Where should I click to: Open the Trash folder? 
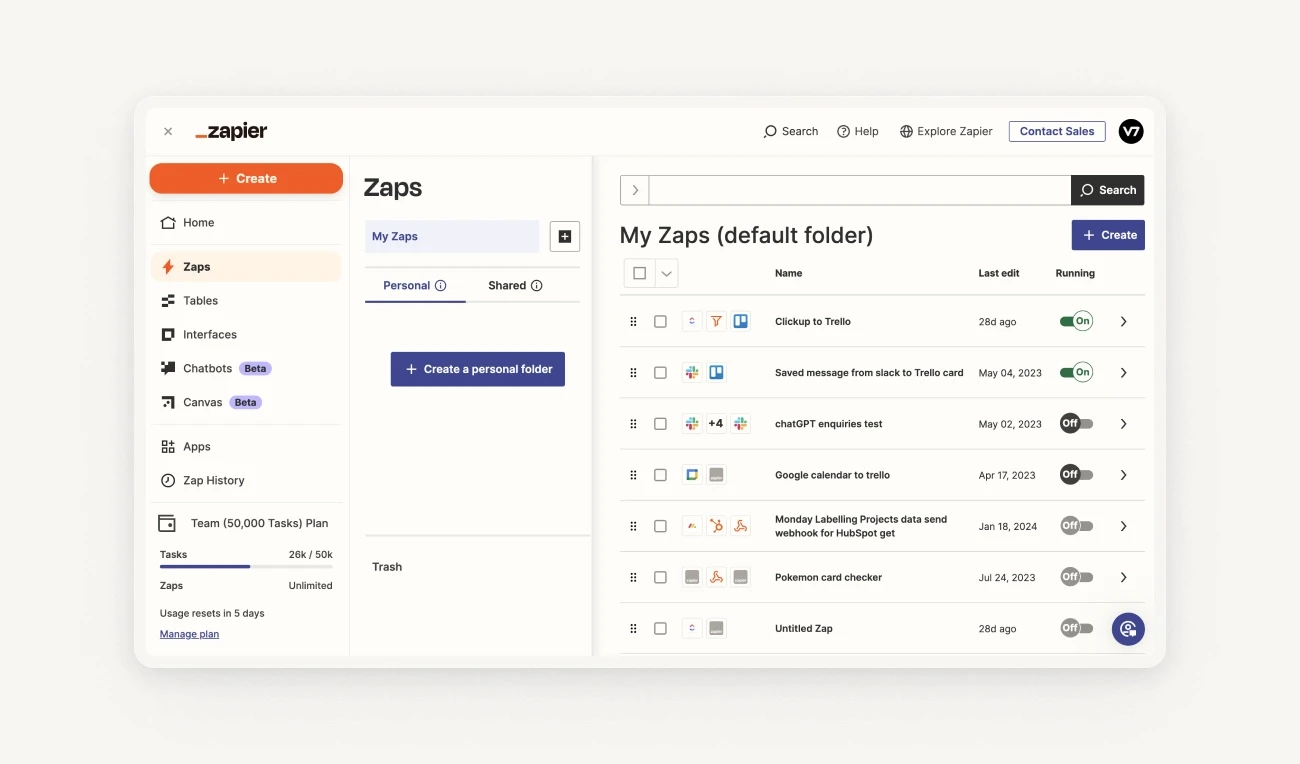(387, 567)
